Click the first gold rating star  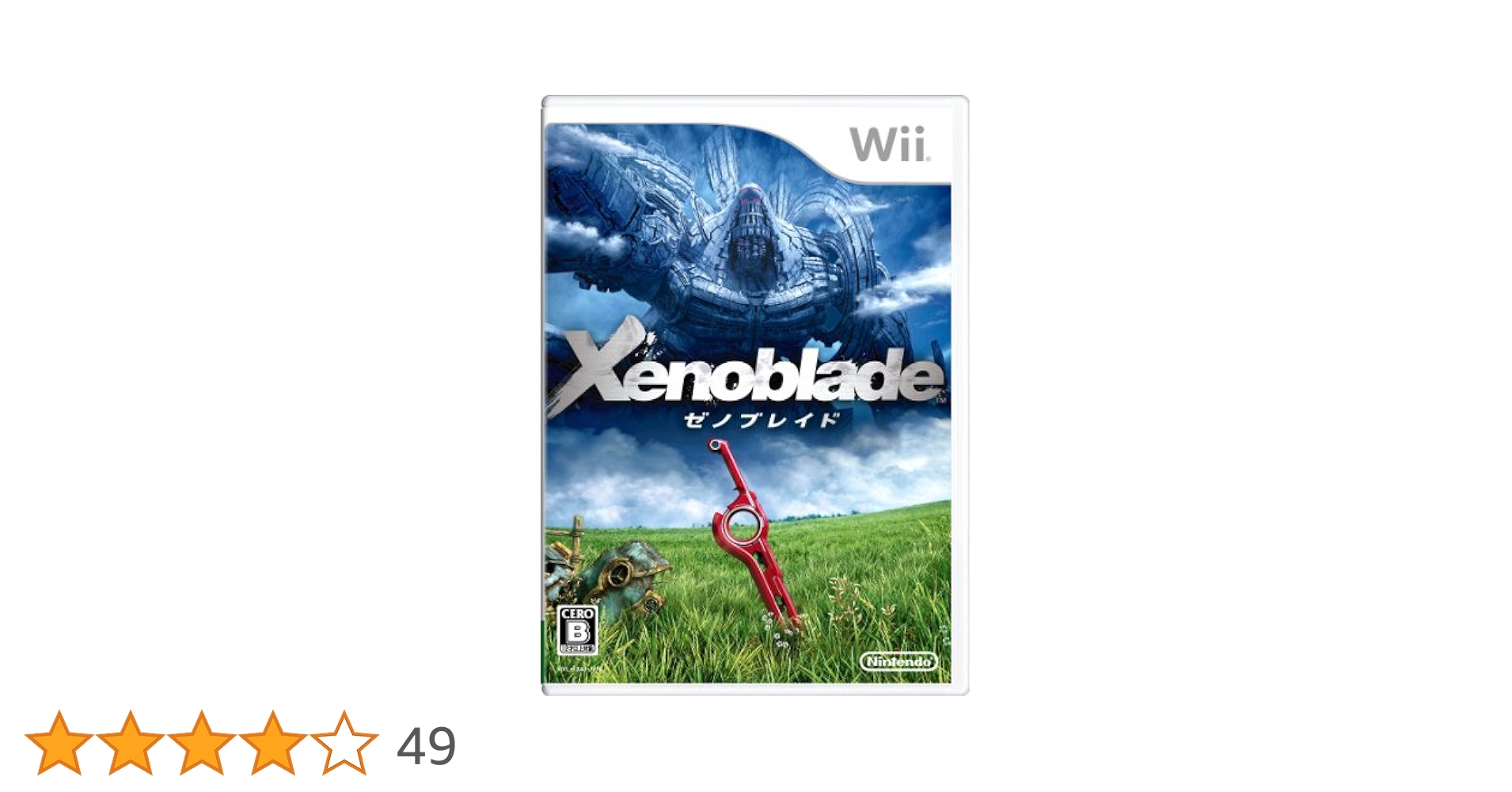pos(59,743)
